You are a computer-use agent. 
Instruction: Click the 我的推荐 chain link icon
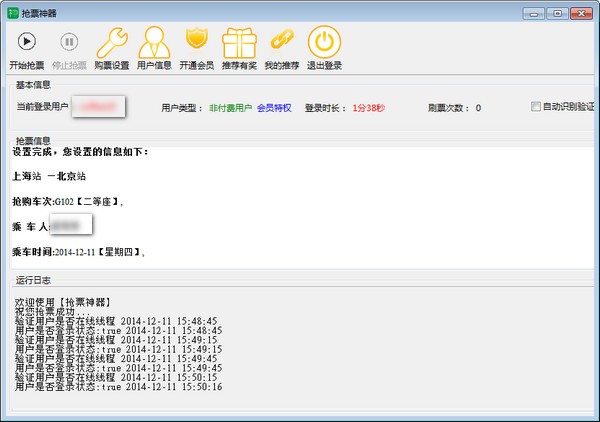click(281, 42)
